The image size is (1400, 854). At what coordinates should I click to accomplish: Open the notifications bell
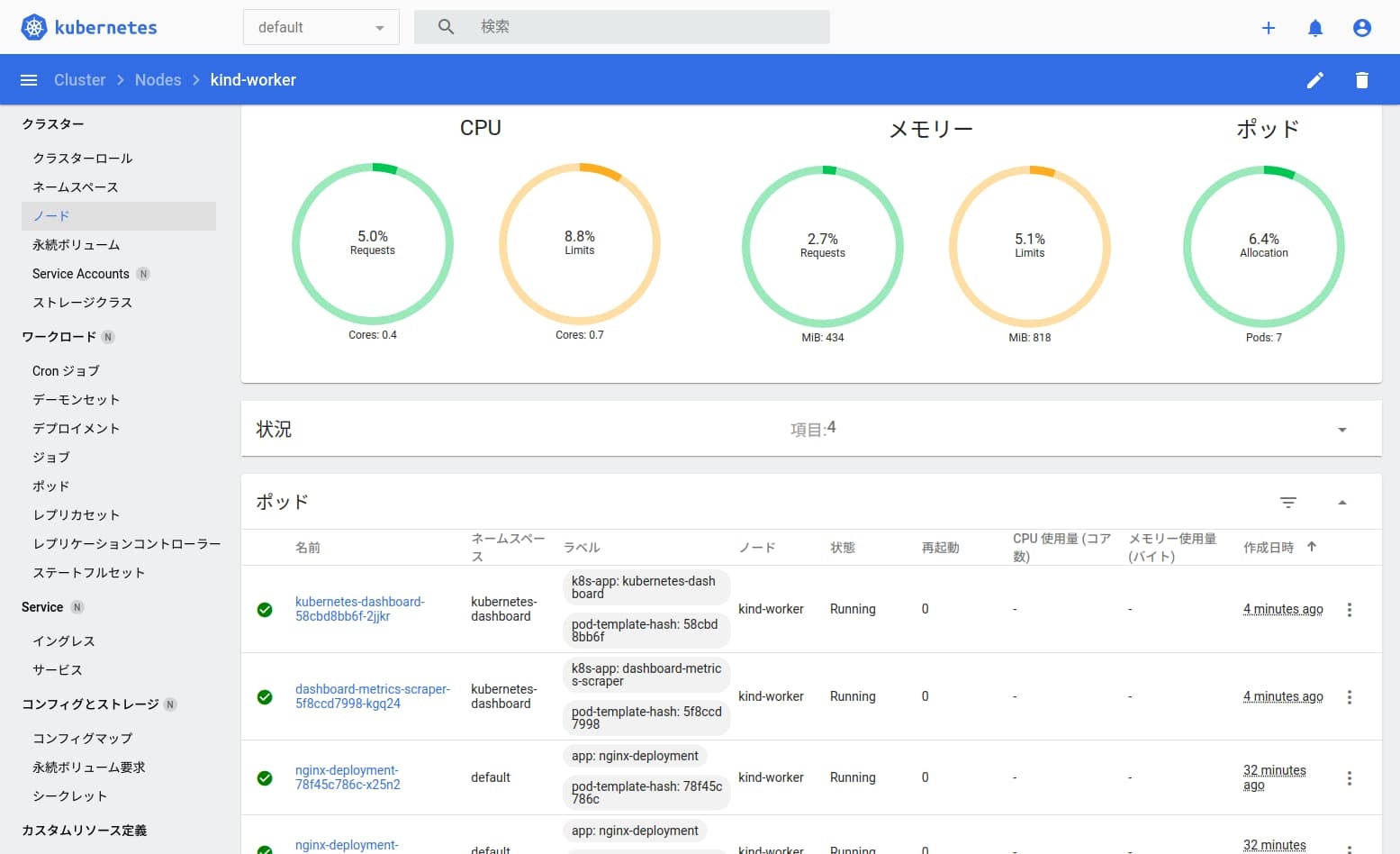point(1314,28)
